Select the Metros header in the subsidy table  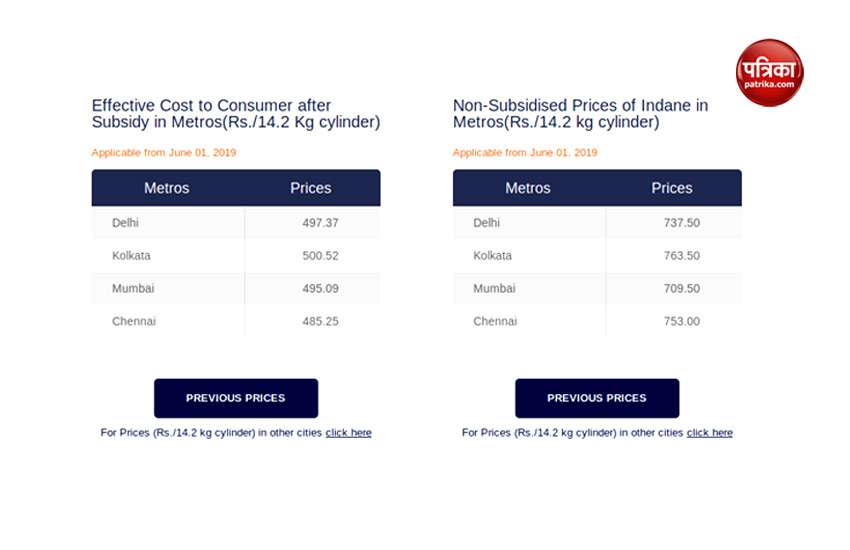(x=166, y=188)
